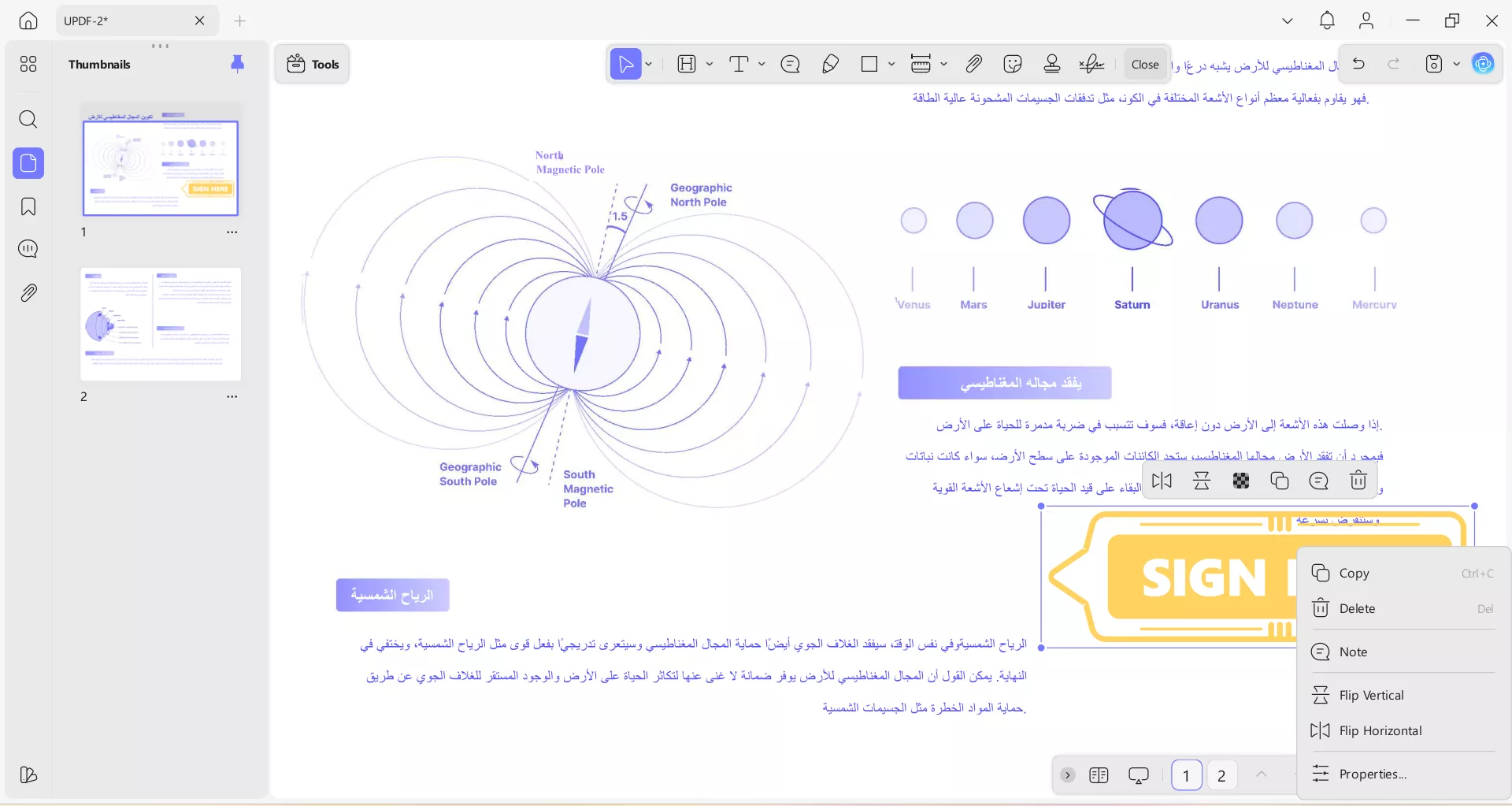Open the user account profile
Image resolution: width=1512 pixels, height=806 pixels.
1366,21
